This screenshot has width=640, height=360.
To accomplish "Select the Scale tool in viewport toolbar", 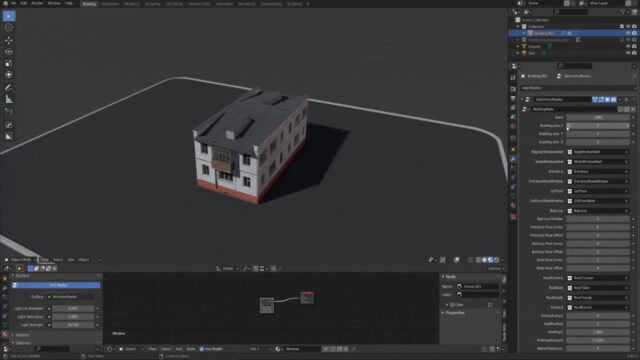I will point(9,64).
